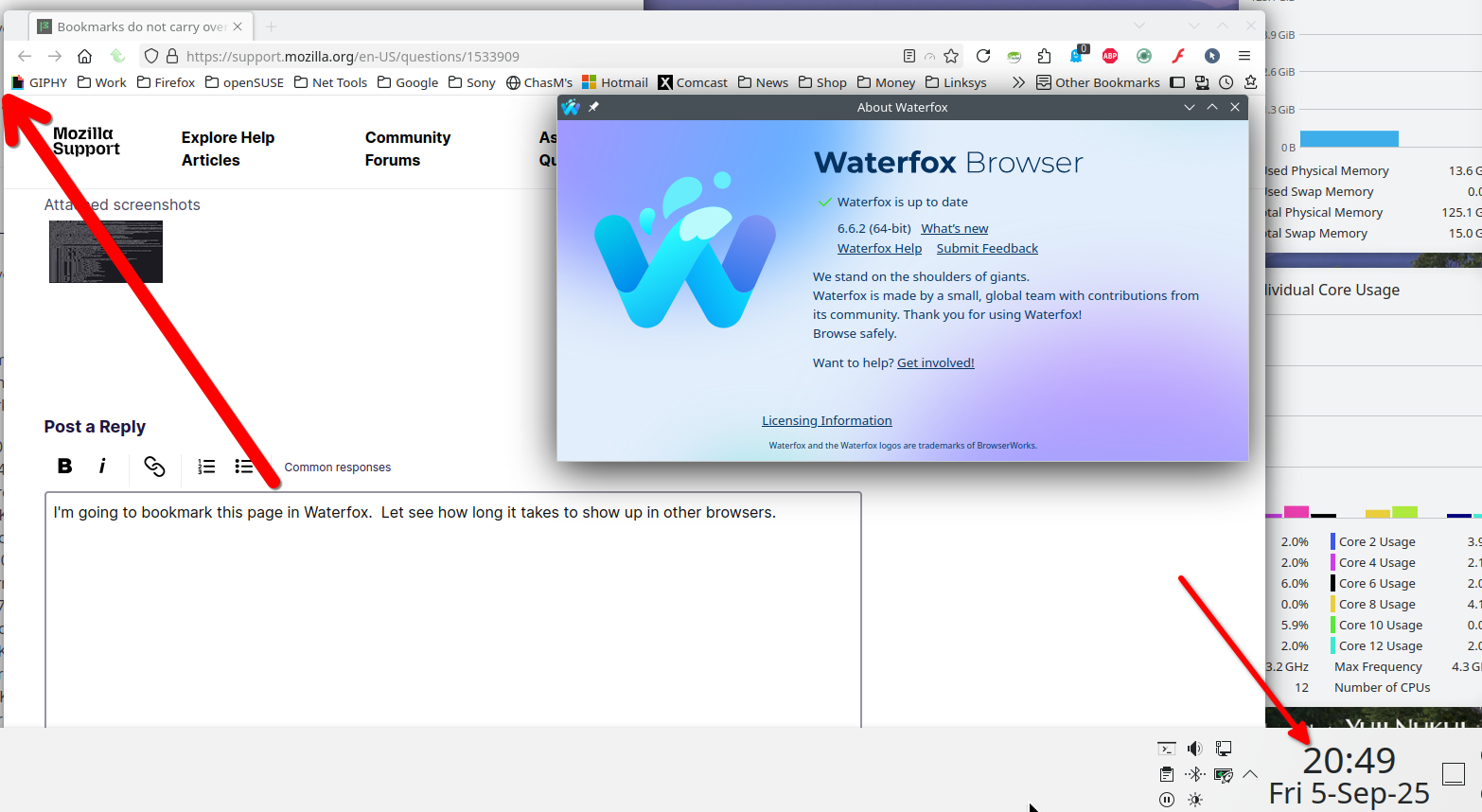Toggle bold formatting in the reply editor
This screenshot has height=812, width=1482.
coord(64,466)
